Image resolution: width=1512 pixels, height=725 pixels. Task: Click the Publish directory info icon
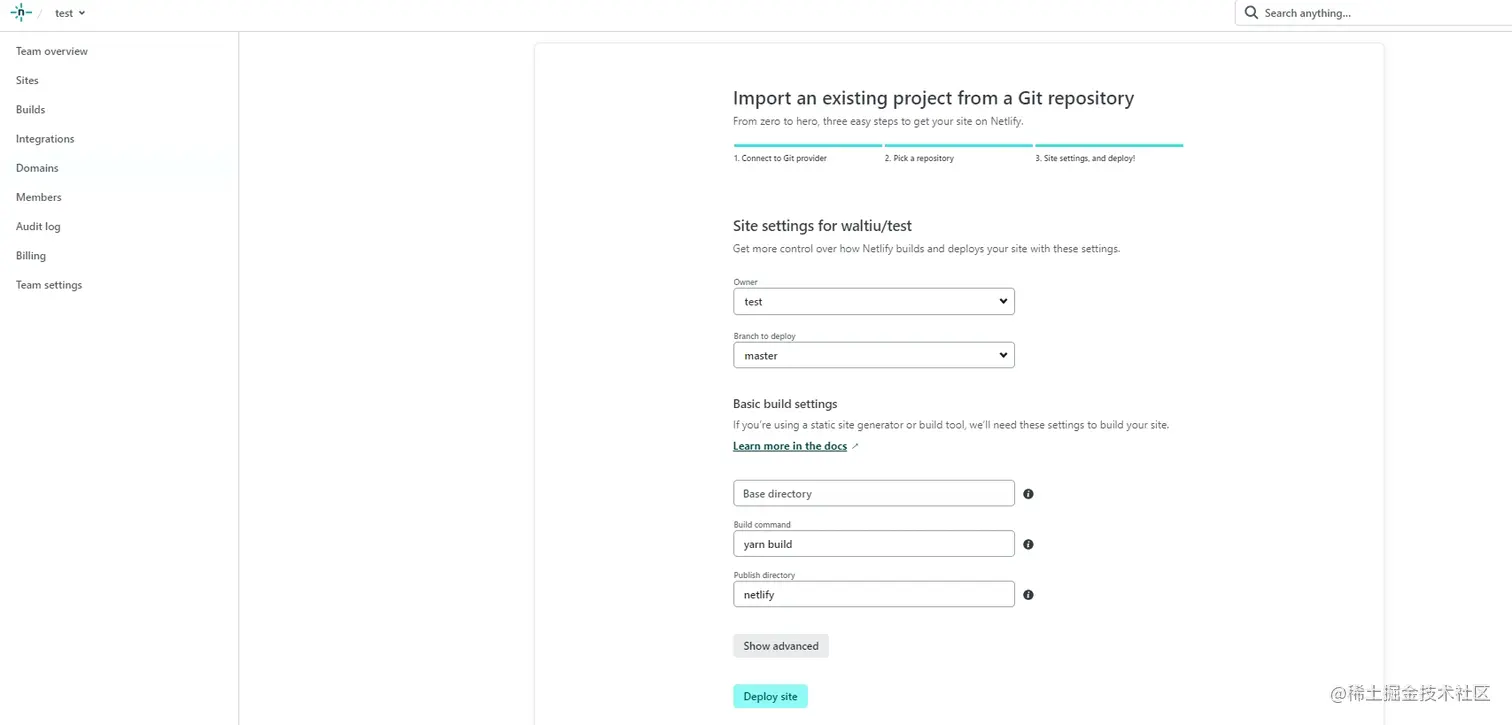tap(1028, 595)
